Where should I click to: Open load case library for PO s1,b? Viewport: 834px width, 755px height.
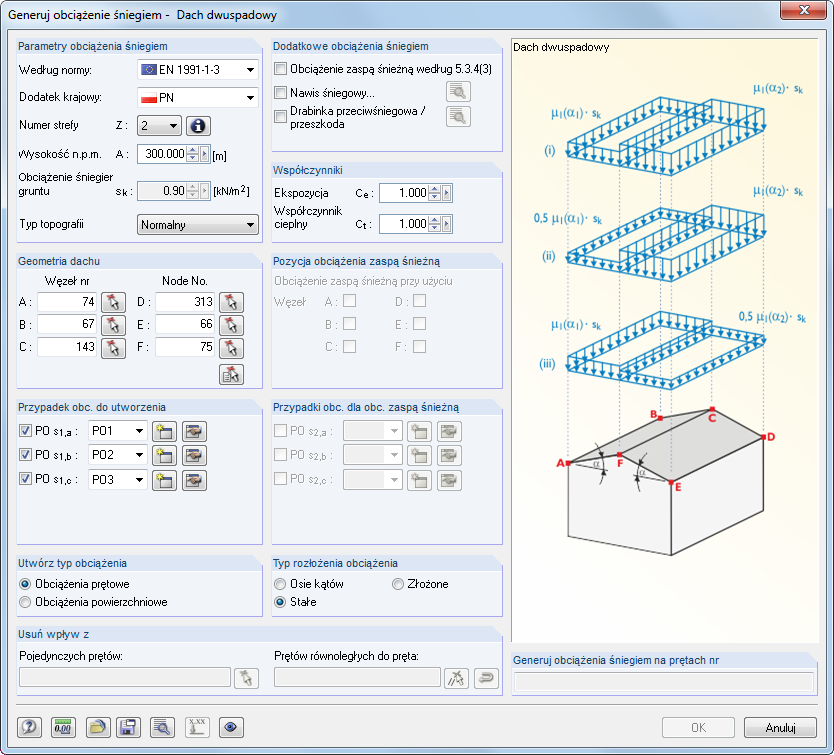coord(194,455)
